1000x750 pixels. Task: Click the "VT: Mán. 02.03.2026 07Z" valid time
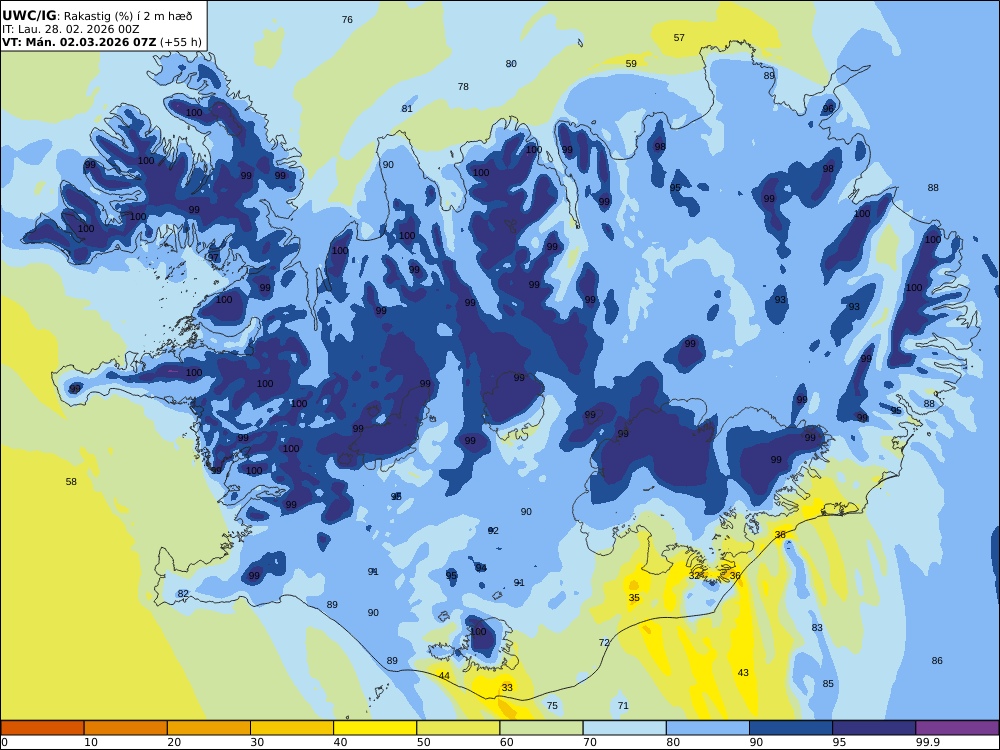78,42
